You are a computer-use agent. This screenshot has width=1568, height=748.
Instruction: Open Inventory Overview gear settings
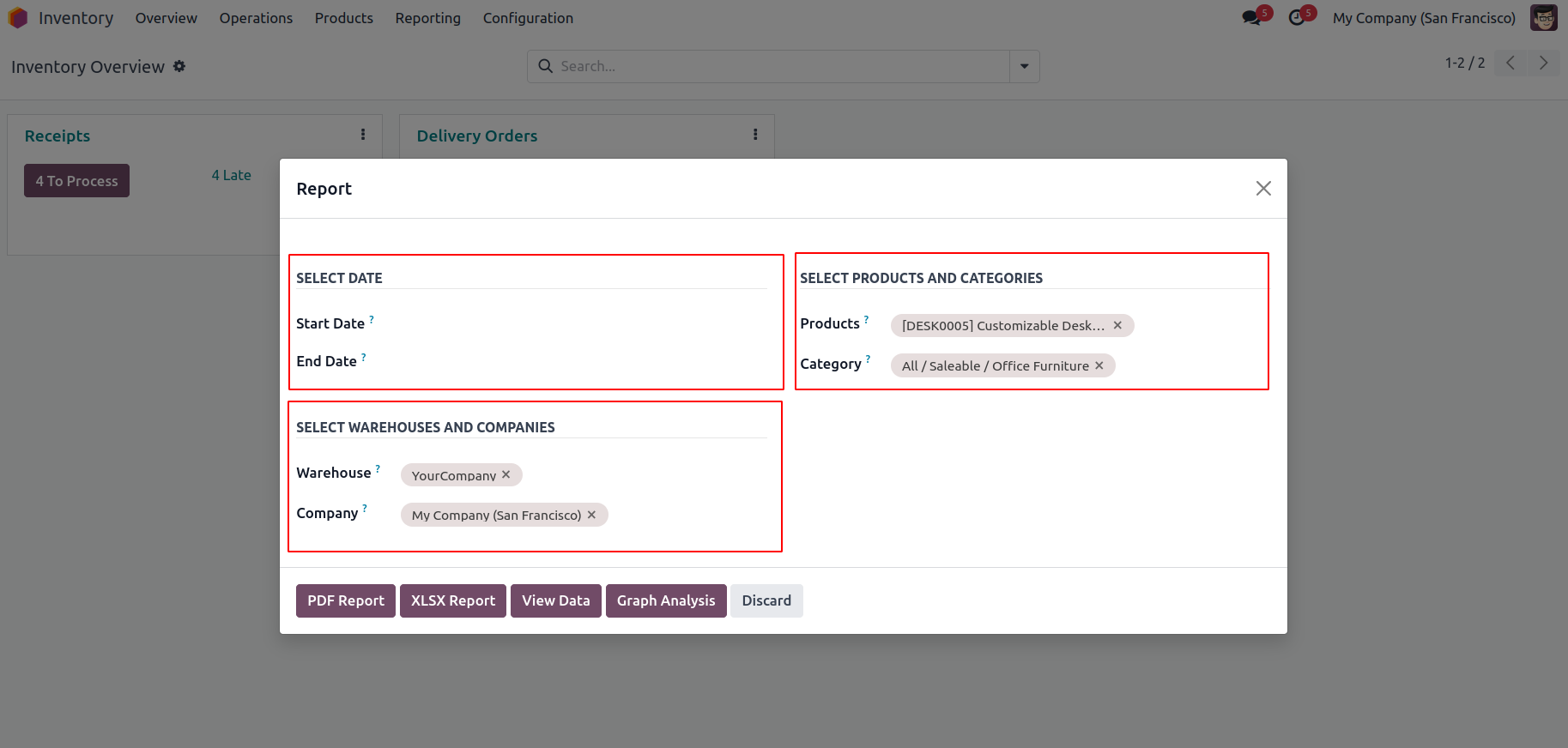pos(179,66)
